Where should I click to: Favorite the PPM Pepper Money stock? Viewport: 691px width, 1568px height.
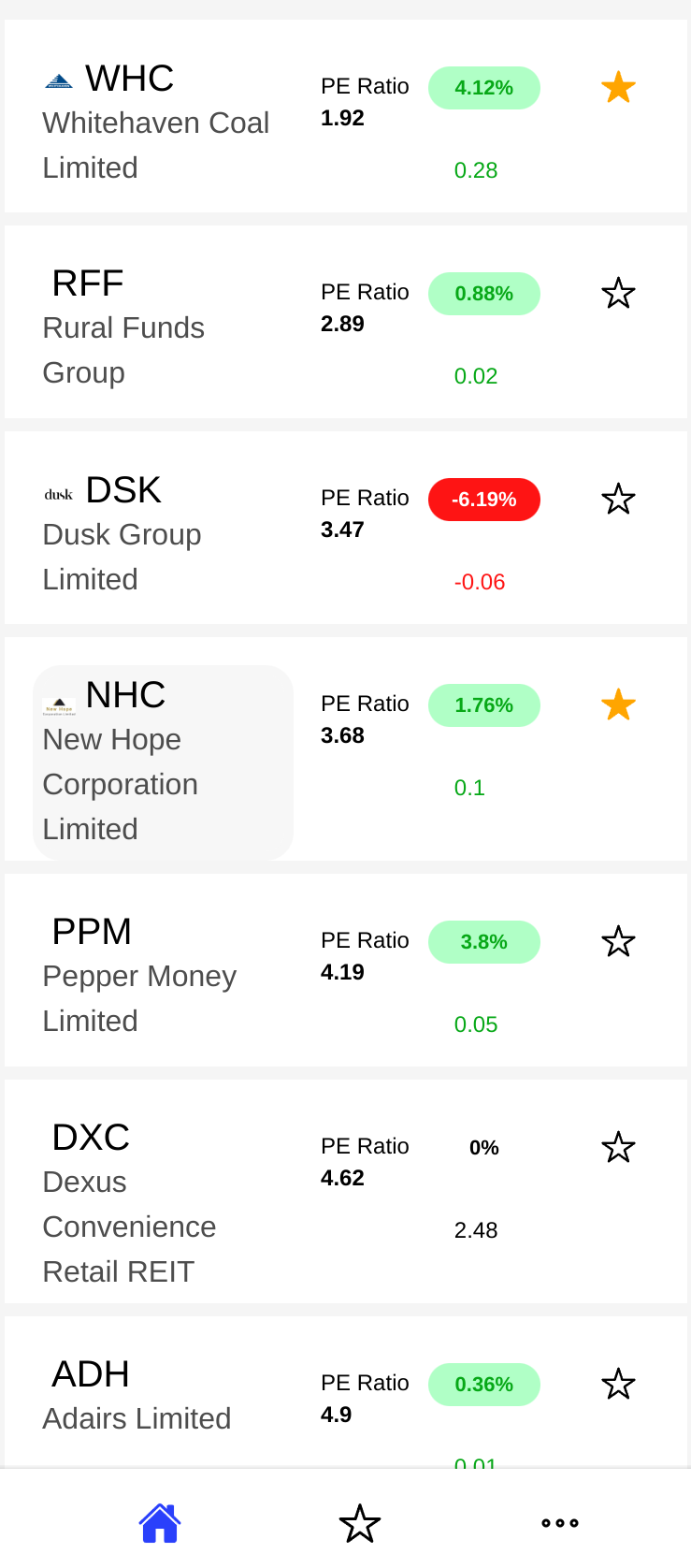618,942
